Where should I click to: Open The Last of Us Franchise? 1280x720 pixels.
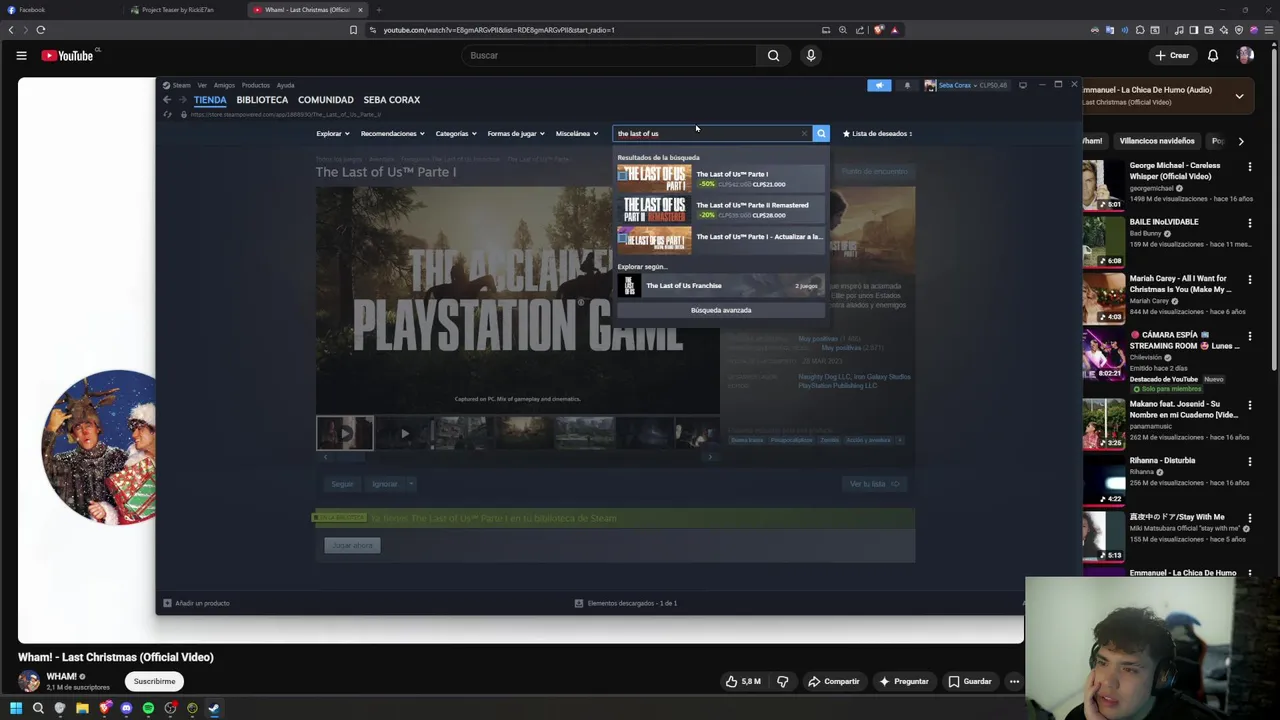pos(720,286)
